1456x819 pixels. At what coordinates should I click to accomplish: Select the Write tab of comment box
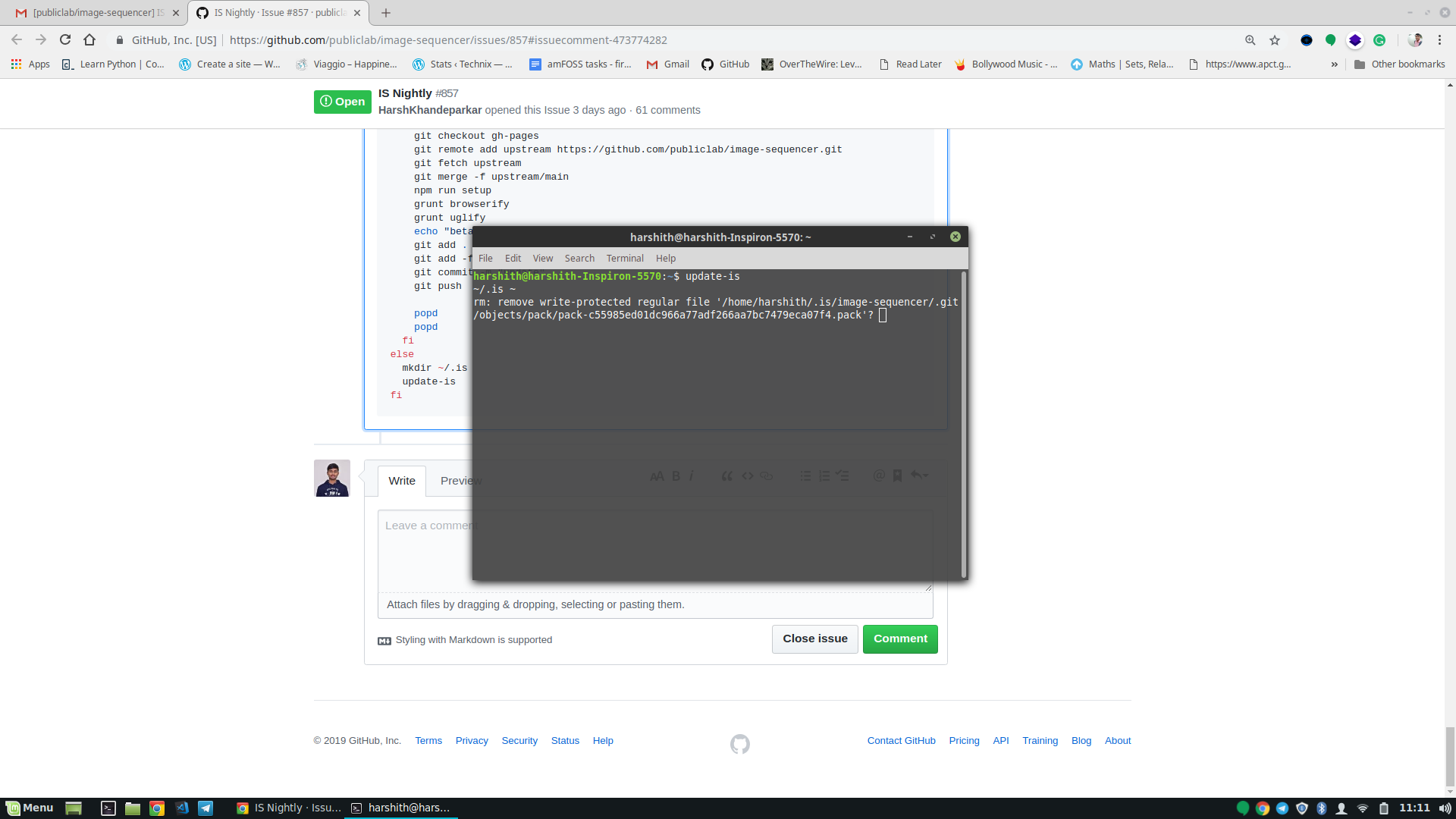(x=402, y=481)
